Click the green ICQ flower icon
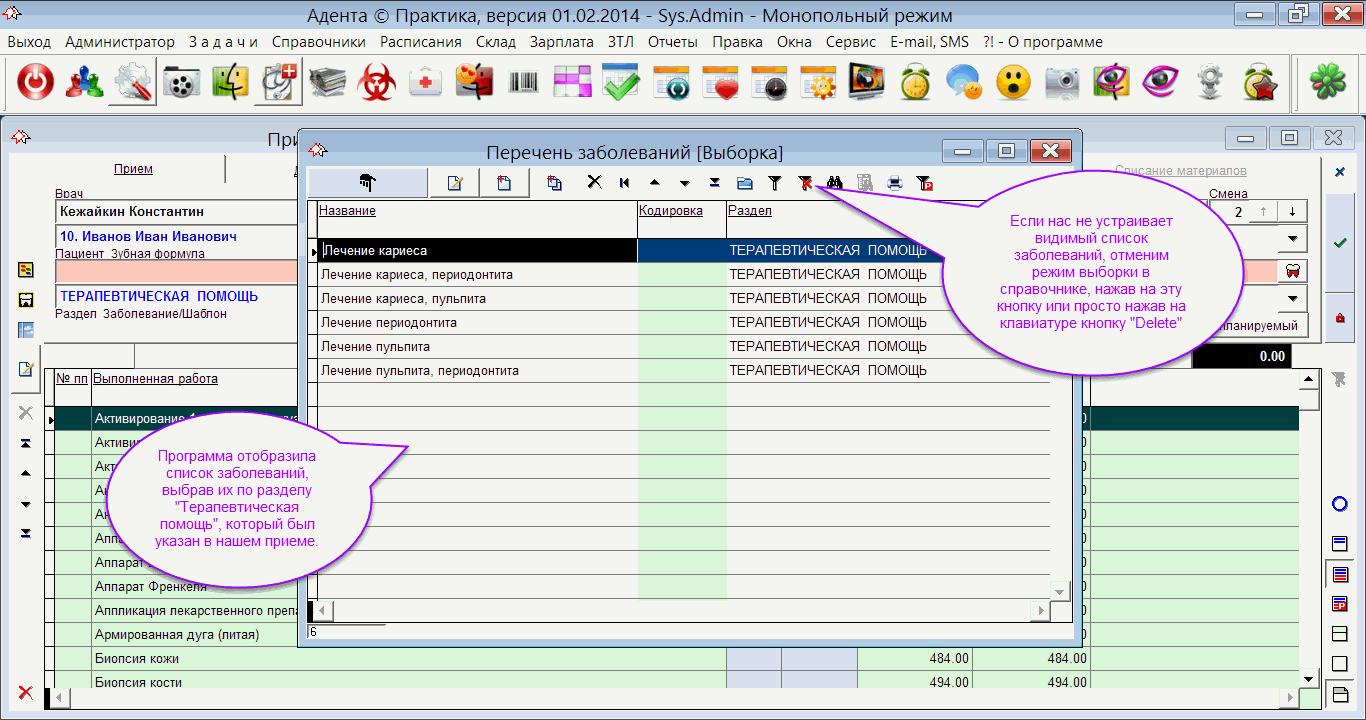The image size is (1366, 720). [1327, 84]
